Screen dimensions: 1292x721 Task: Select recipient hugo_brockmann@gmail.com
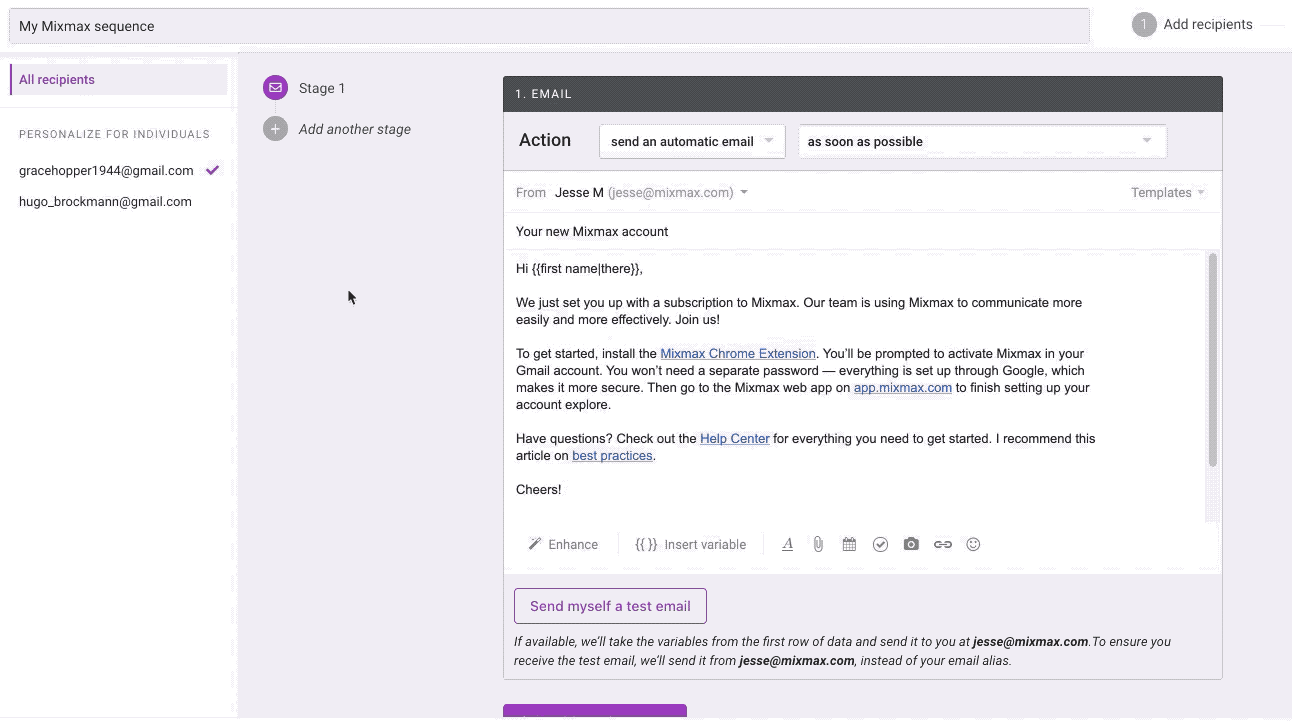pyautogui.click(x=105, y=201)
